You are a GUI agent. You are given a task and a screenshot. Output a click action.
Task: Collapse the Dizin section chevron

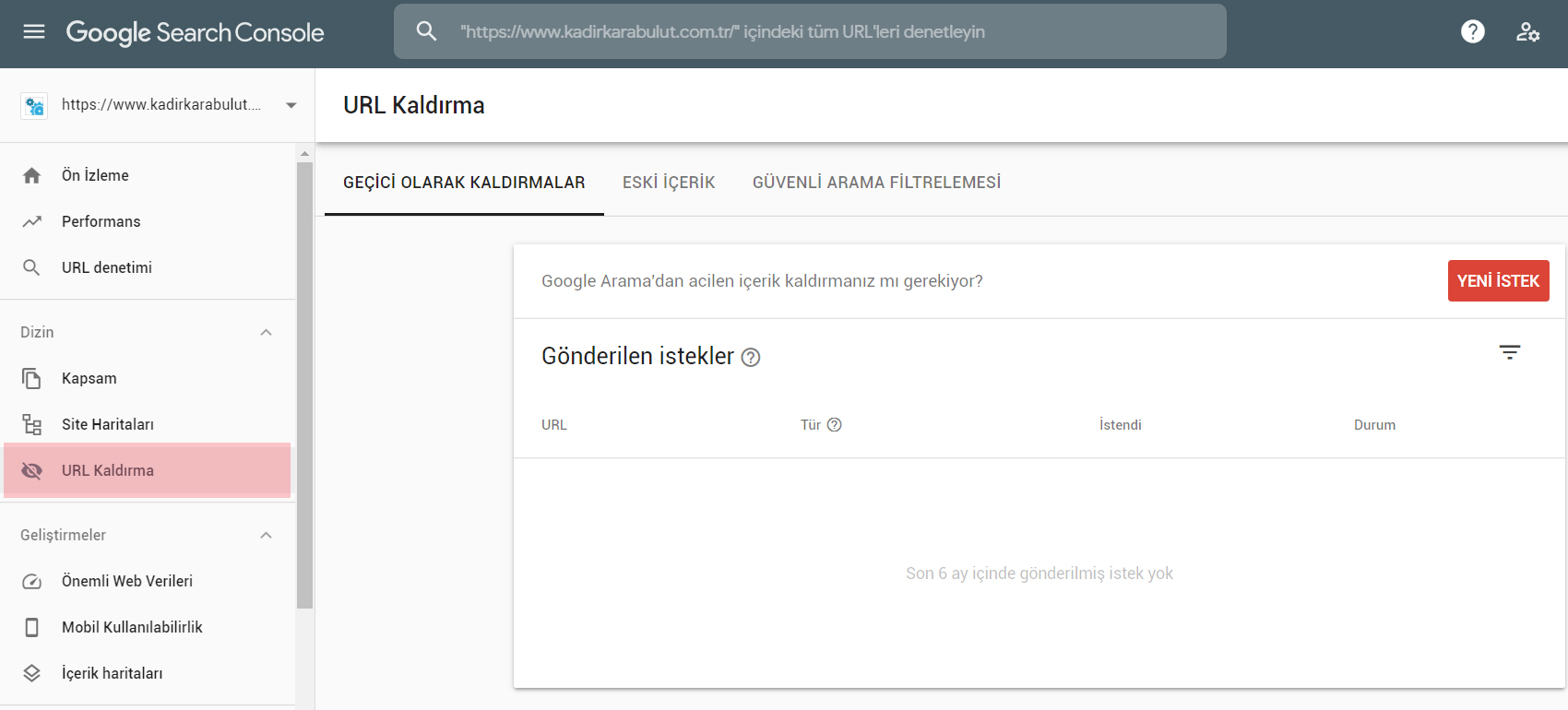point(267,332)
